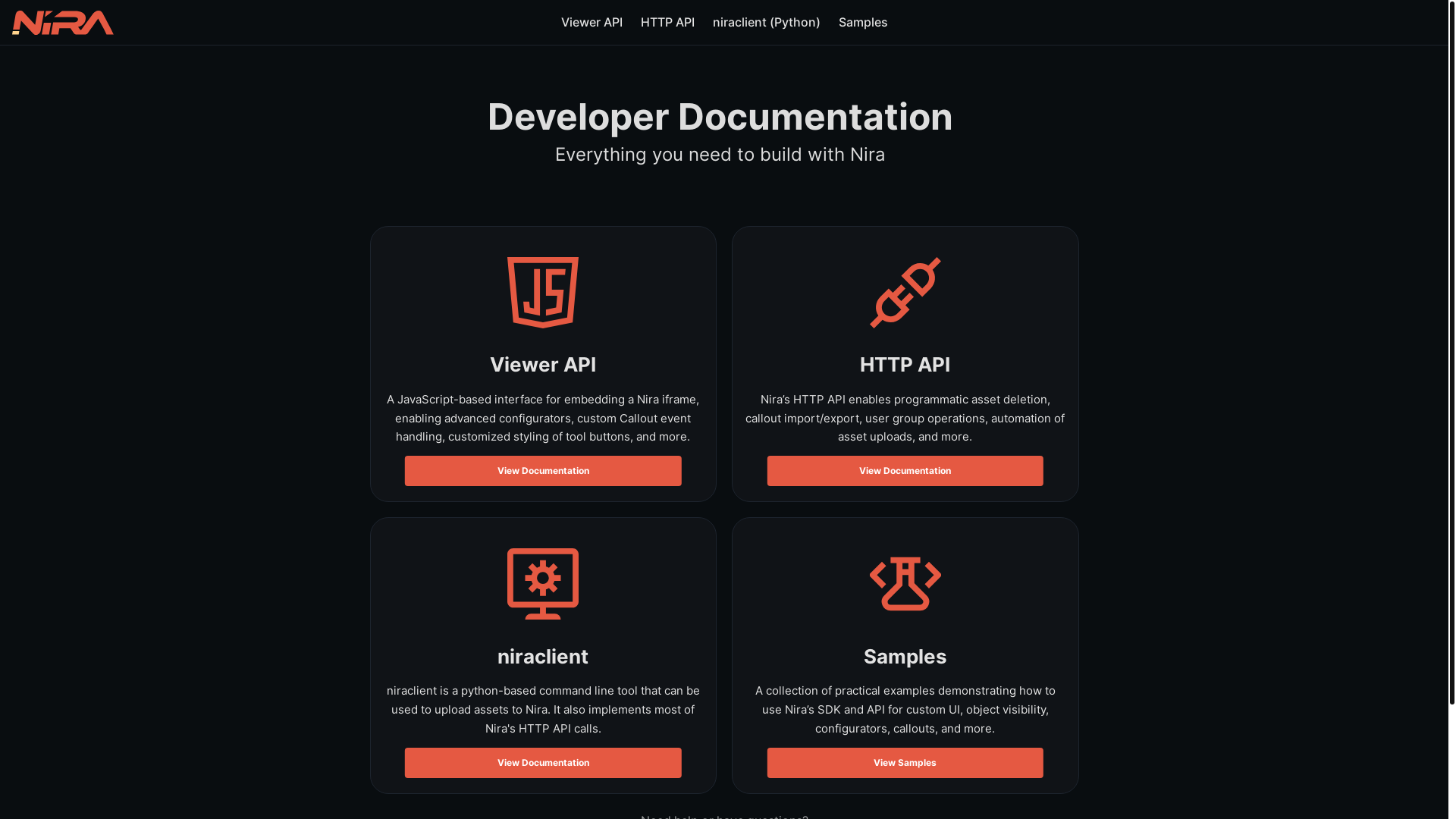
Task: Click the monitor gear icon for niraclient
Action: 543,584
